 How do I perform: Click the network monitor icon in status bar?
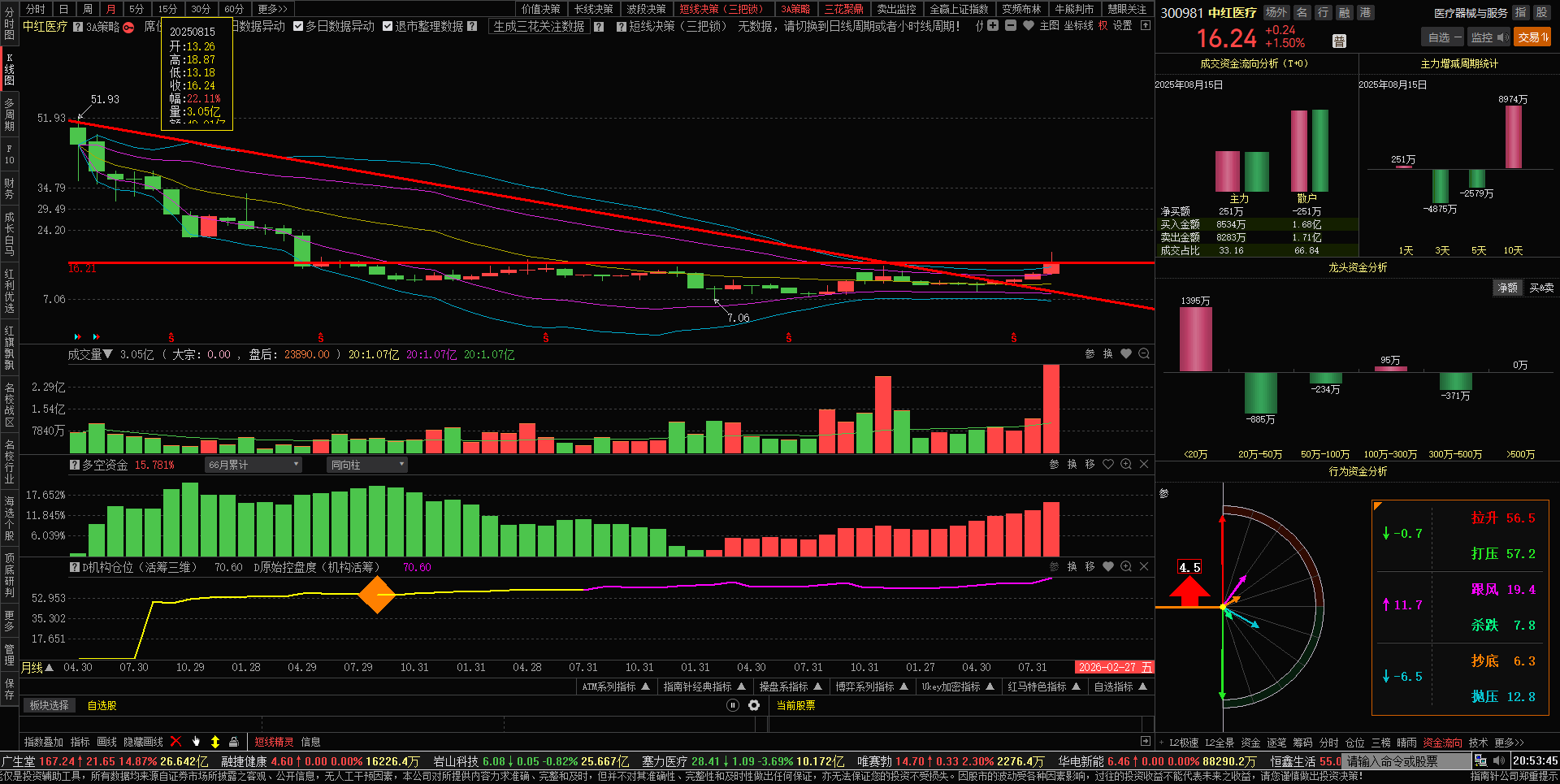click(1480, 761)
